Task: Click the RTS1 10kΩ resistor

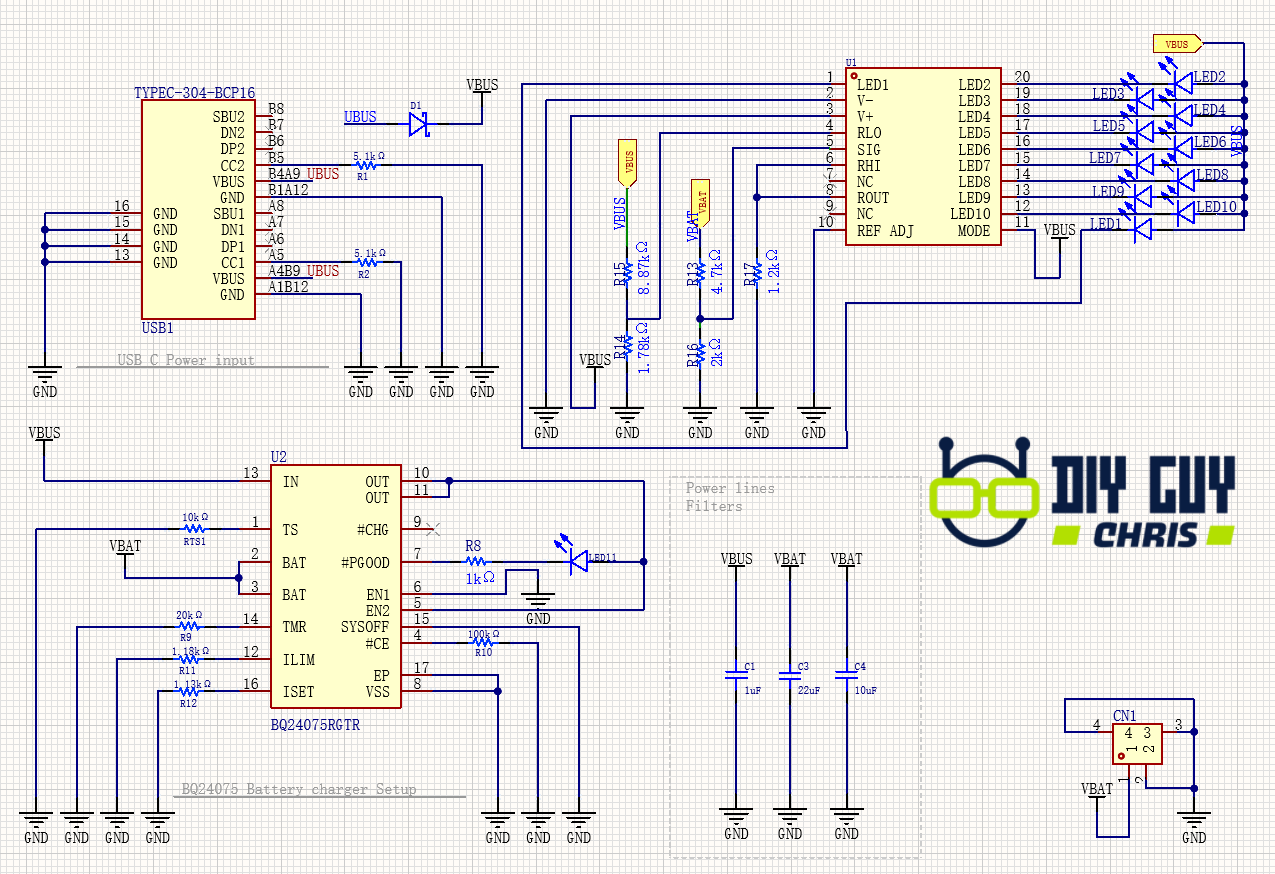Action: (x=195, y=529)
